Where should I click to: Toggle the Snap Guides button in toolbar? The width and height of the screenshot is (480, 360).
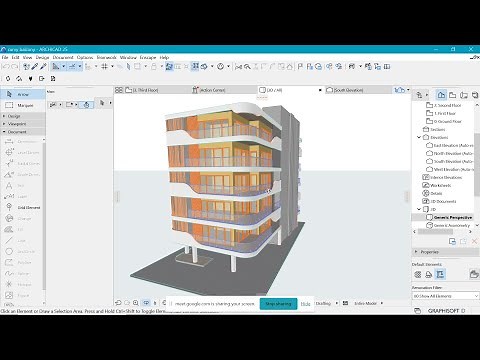[72, 67]
